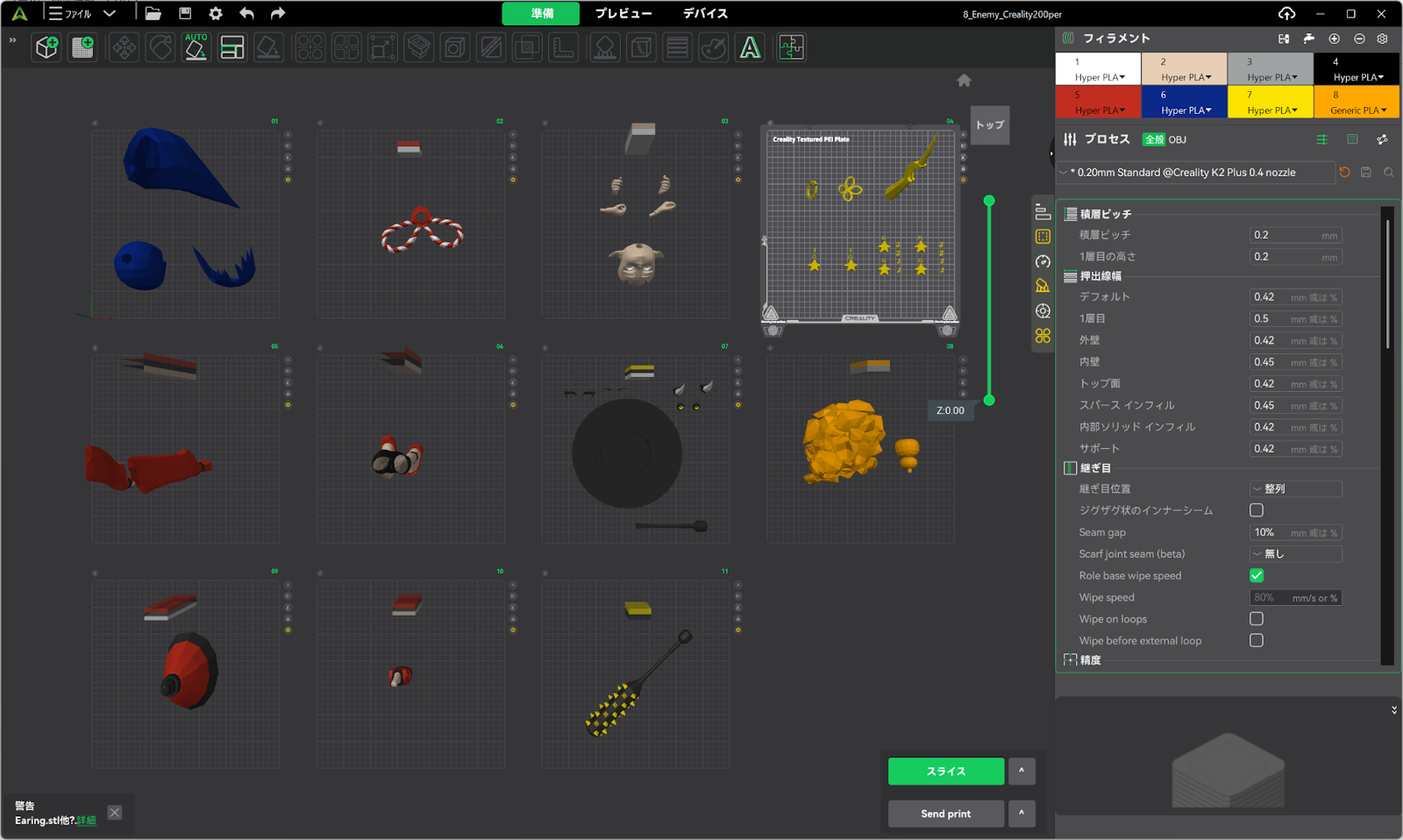The image size is (1403, 840).
Task: Switch to the デバイス tab
Action: coord(705,13)
